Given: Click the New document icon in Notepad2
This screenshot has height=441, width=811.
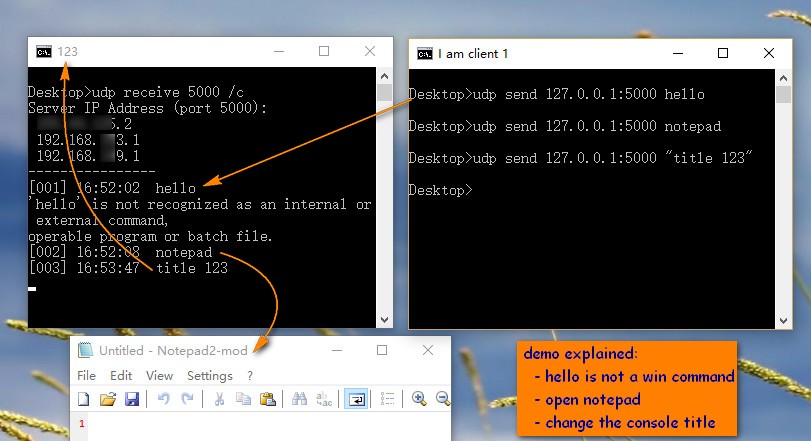Looking at the screenshot, I should (x=84, y=399).
